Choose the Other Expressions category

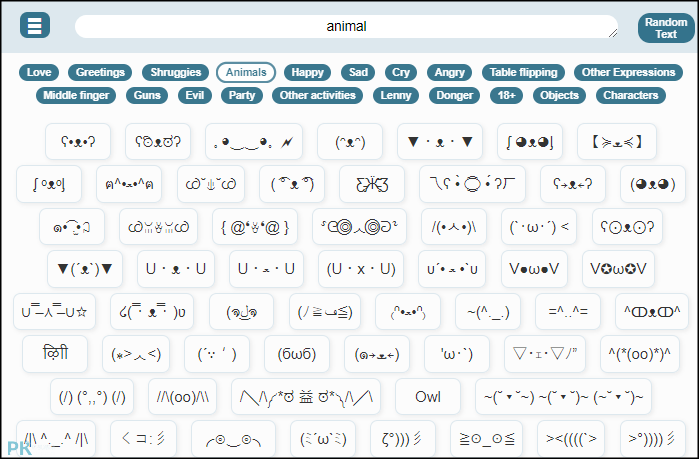click(x=628, y=72)
